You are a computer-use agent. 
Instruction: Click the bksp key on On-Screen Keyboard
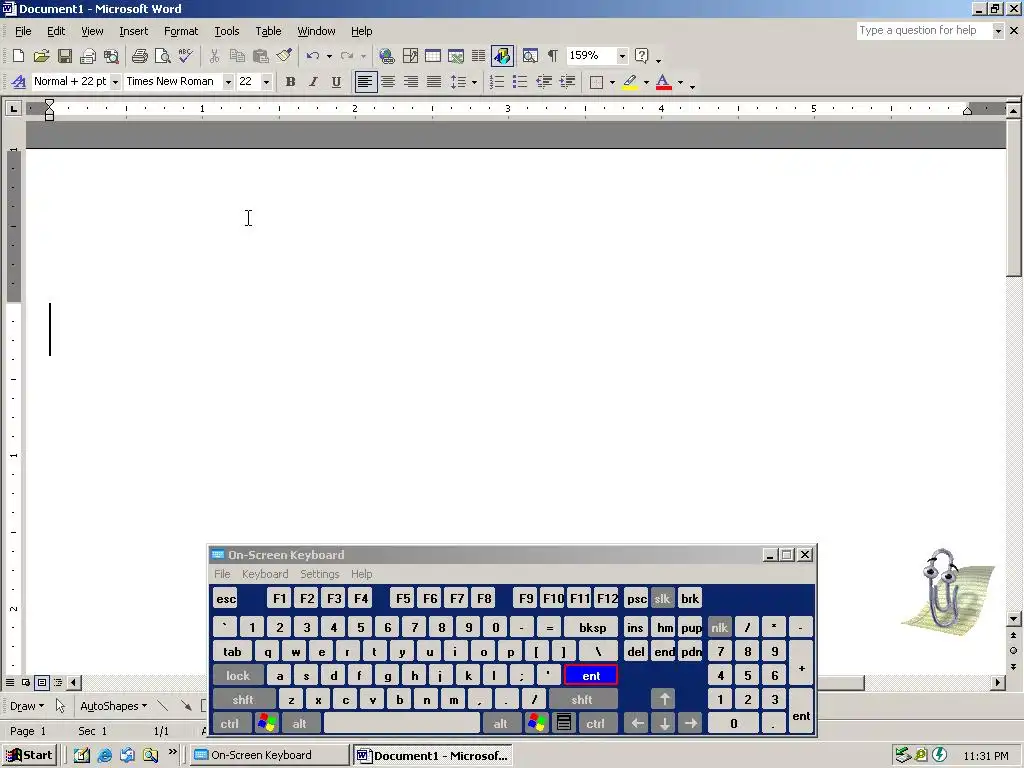point(592,628)
